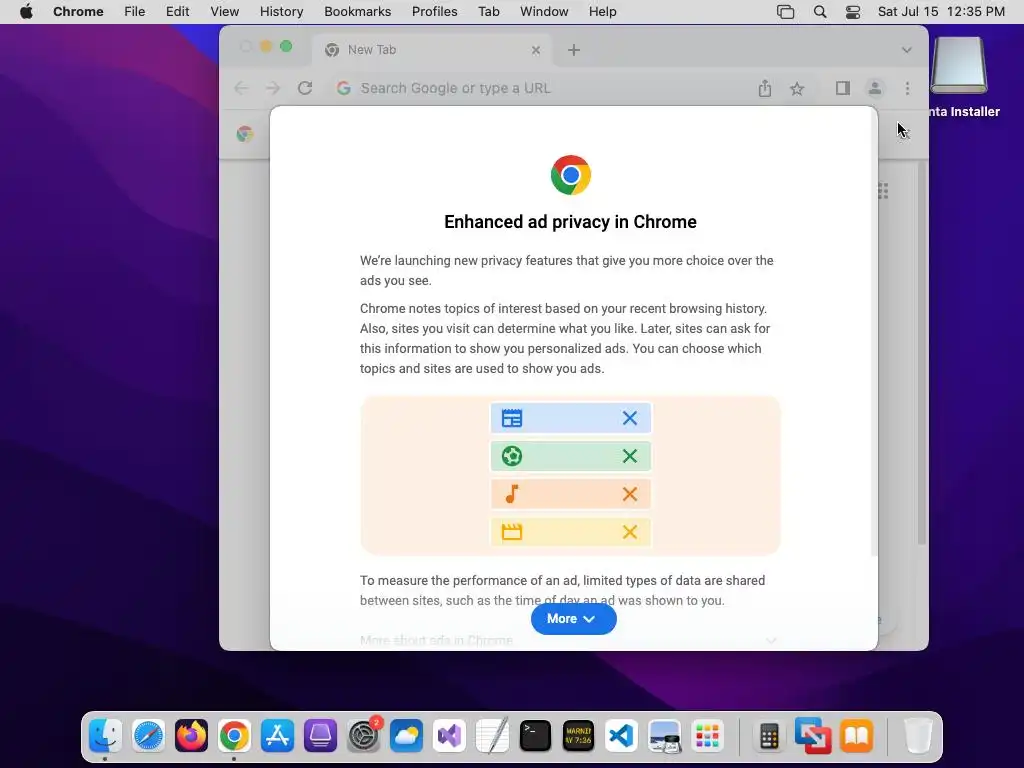
Task: Open Launchpad from the Dock
Action: [x=707, y=736]
